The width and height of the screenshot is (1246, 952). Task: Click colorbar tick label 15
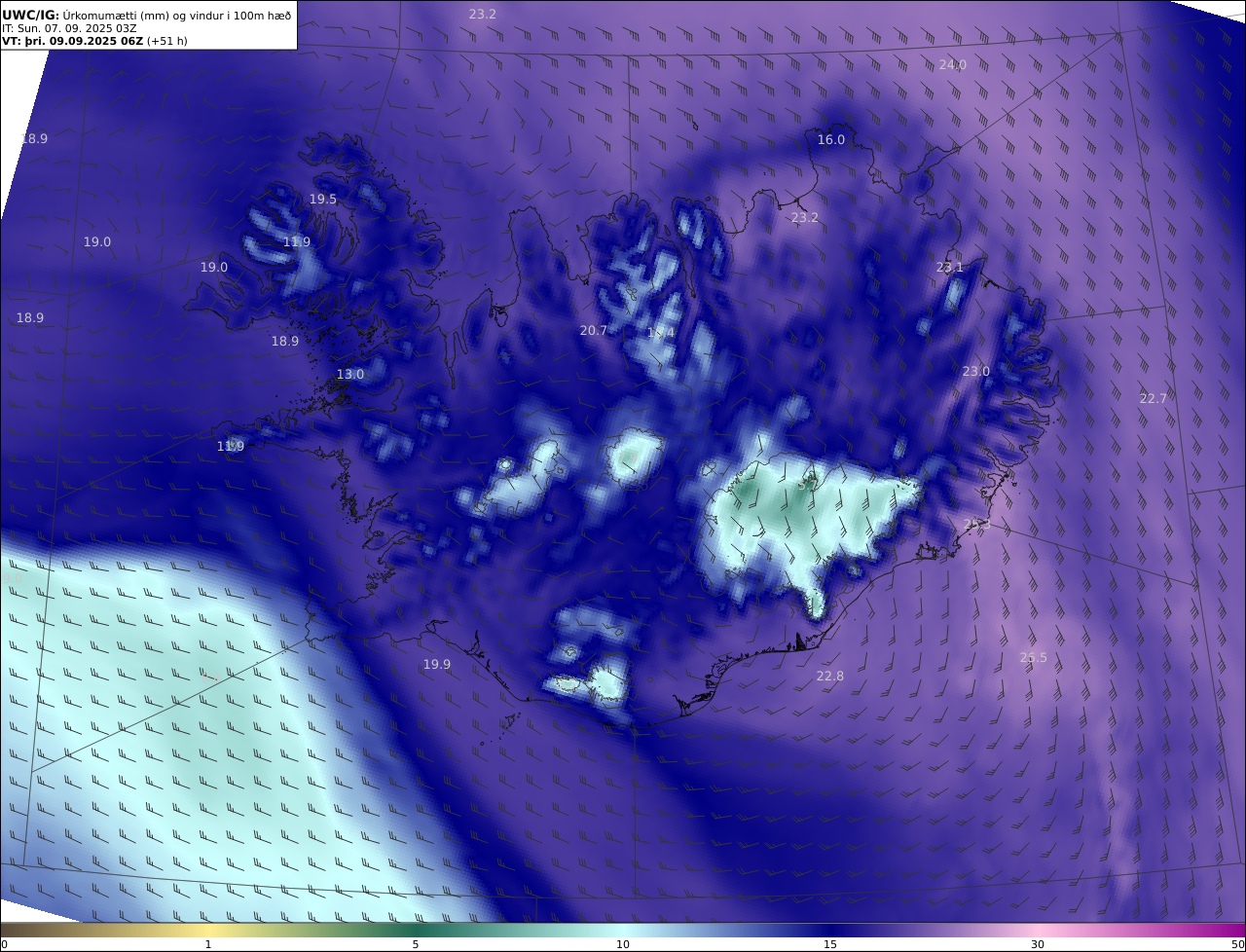click(x=830, y=944)
